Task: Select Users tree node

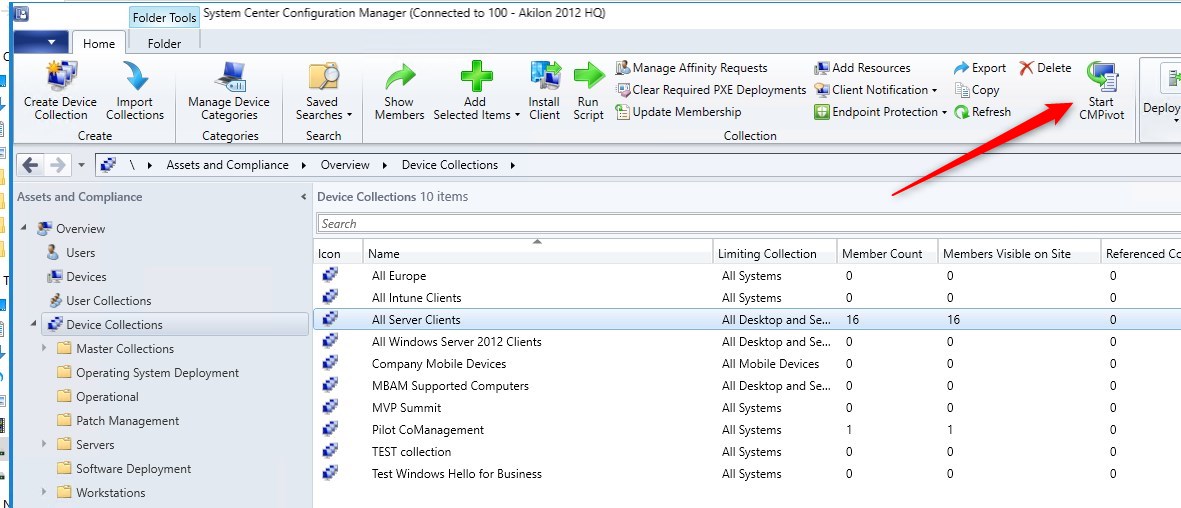Action: click(x=81, y=252)
